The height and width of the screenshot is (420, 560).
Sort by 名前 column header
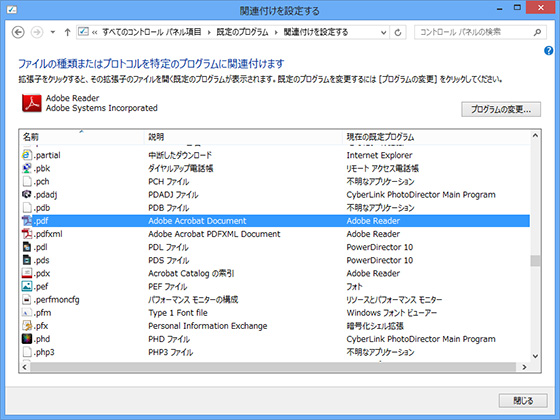81,137
